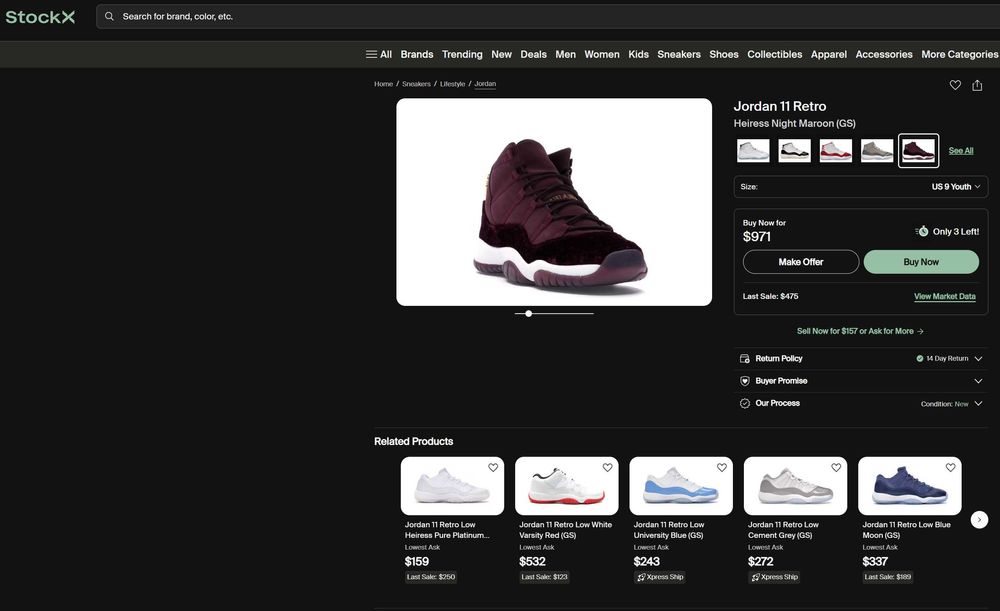Open Heiress Pure Platinum shoe thumbnail
This screenshot has height=611, width=1000.
click(x=452, y=486)
